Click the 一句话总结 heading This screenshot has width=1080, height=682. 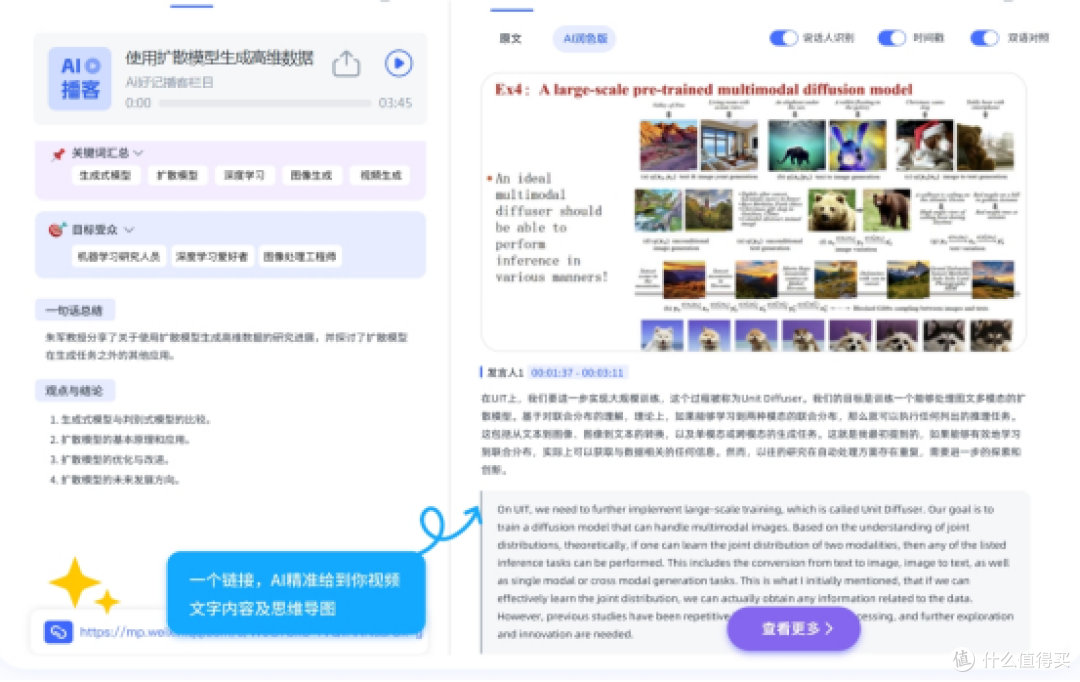pyautogui.click(x=74, y=311)
